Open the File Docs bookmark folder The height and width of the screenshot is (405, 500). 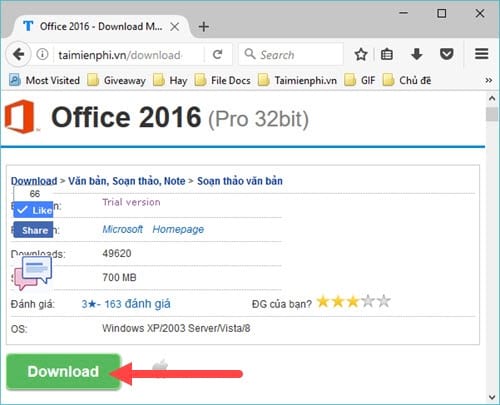222,80
